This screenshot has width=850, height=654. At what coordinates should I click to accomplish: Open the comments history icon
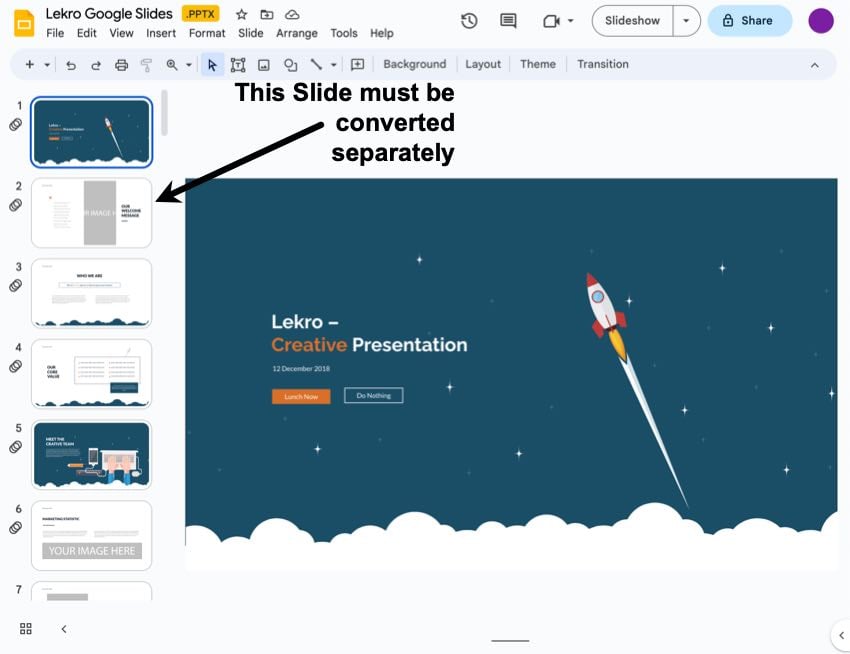(508, 21)
